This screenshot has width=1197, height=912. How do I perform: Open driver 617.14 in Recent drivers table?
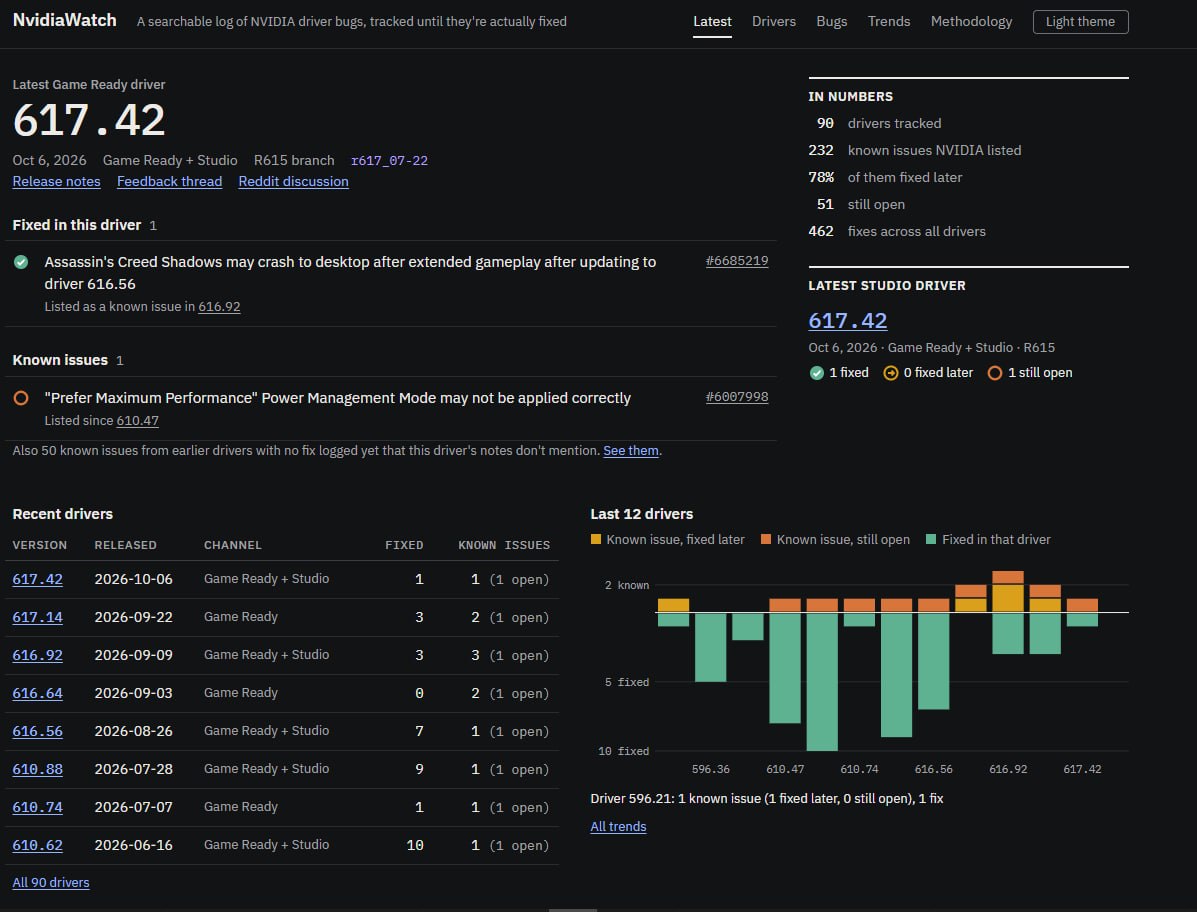[x=37, y=617]
